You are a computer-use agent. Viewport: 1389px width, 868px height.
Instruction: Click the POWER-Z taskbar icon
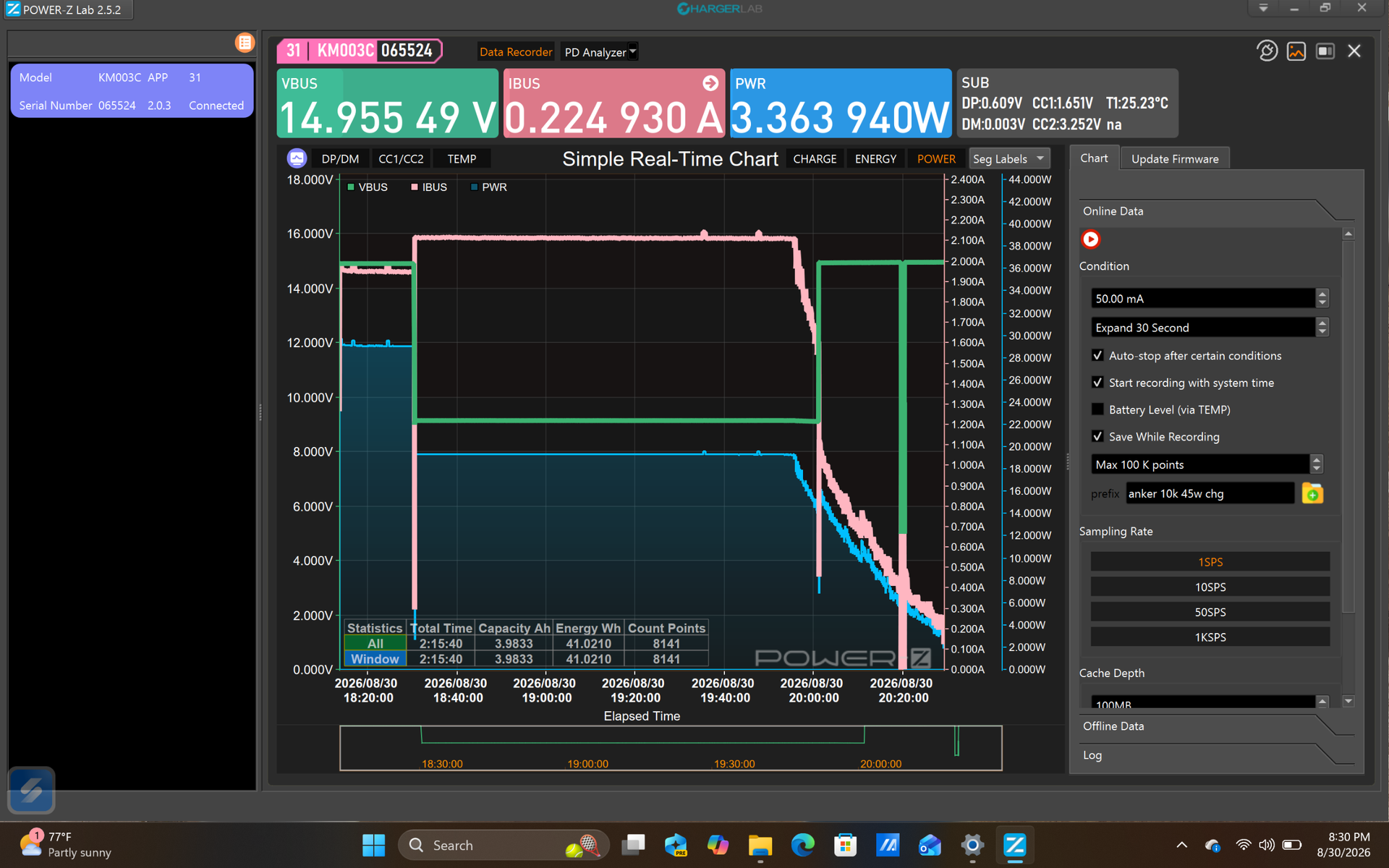1014,845
